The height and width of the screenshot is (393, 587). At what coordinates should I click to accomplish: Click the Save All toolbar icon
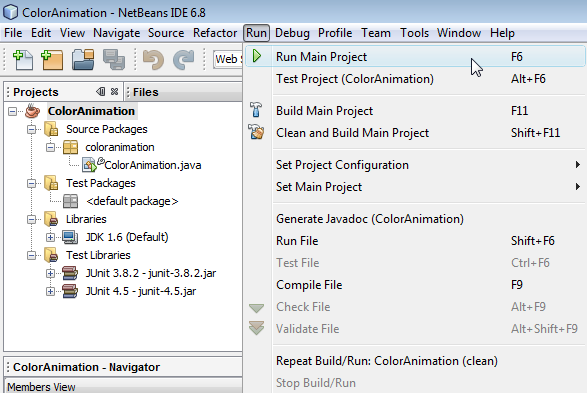(x=114, y=60)
